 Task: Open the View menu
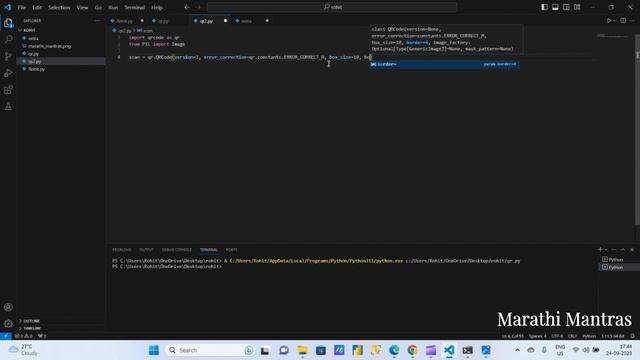(x=82, y=7)
